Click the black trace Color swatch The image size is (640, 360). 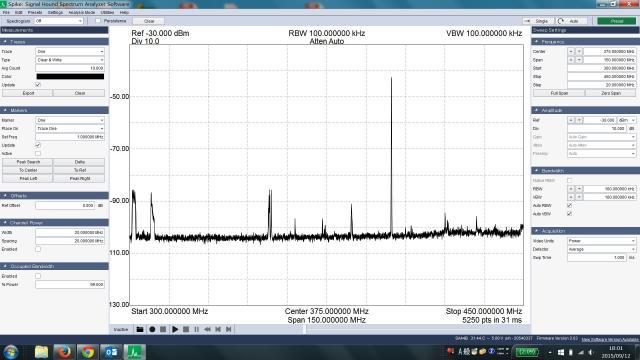point(70,76)
